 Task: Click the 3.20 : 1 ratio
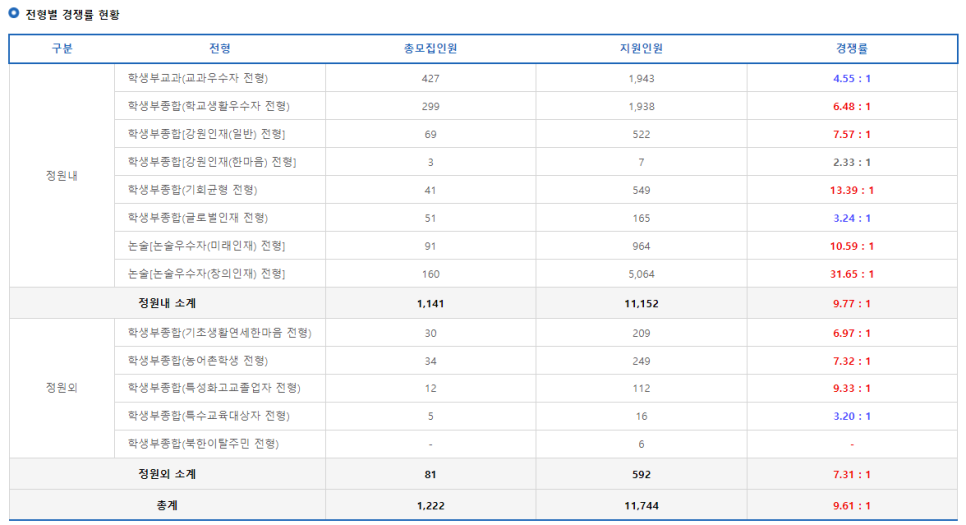852,416
